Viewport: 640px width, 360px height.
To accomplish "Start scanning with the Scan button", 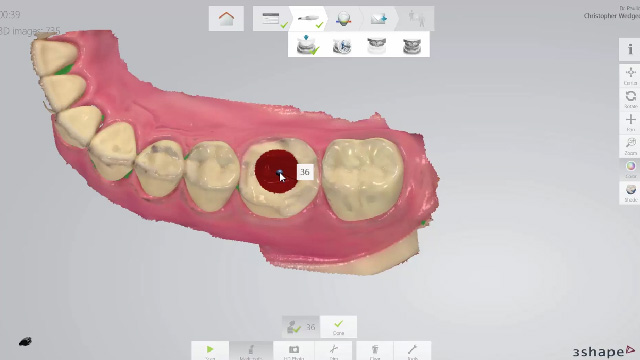I will 210,351.
